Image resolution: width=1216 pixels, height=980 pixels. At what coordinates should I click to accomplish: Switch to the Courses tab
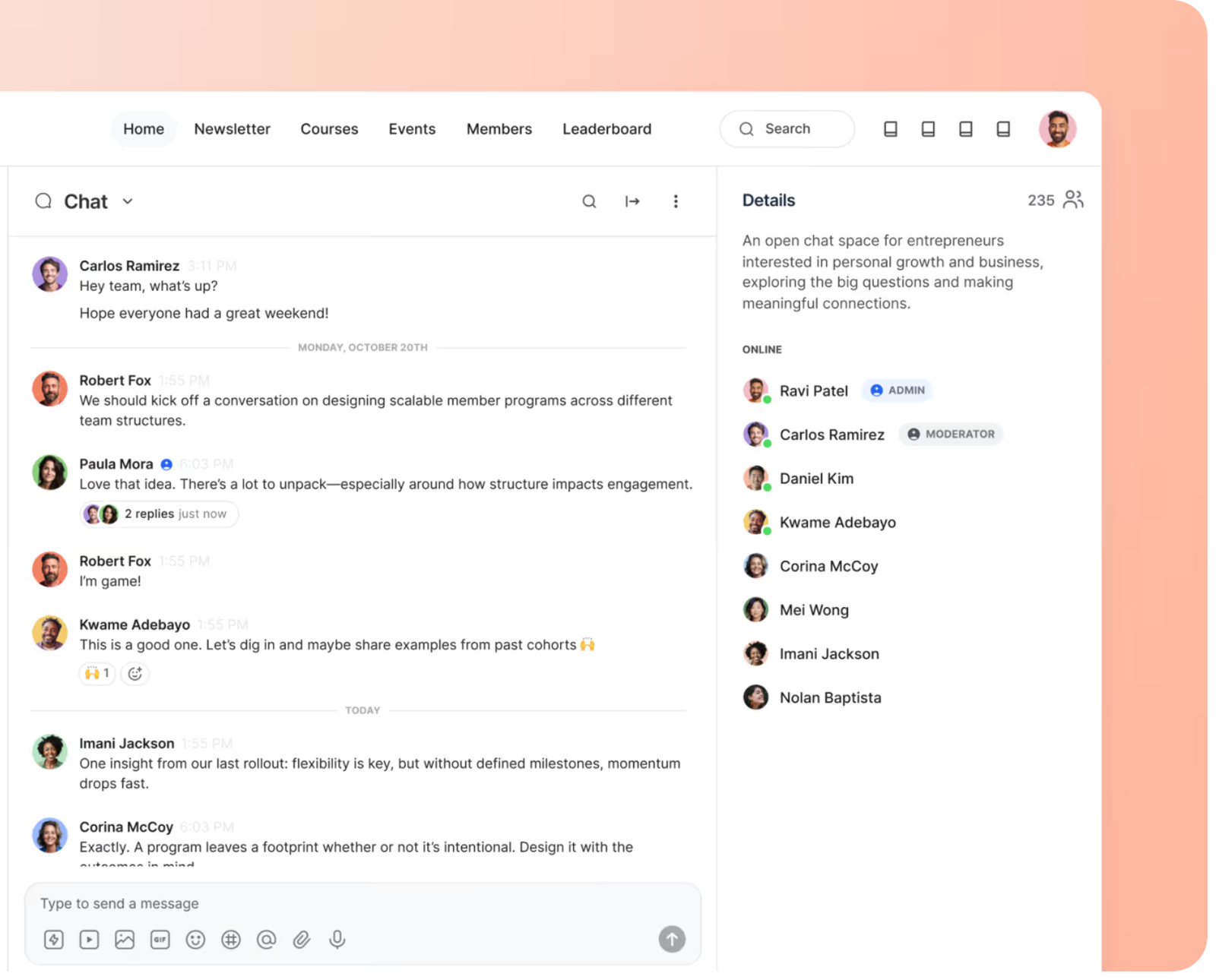329,129
